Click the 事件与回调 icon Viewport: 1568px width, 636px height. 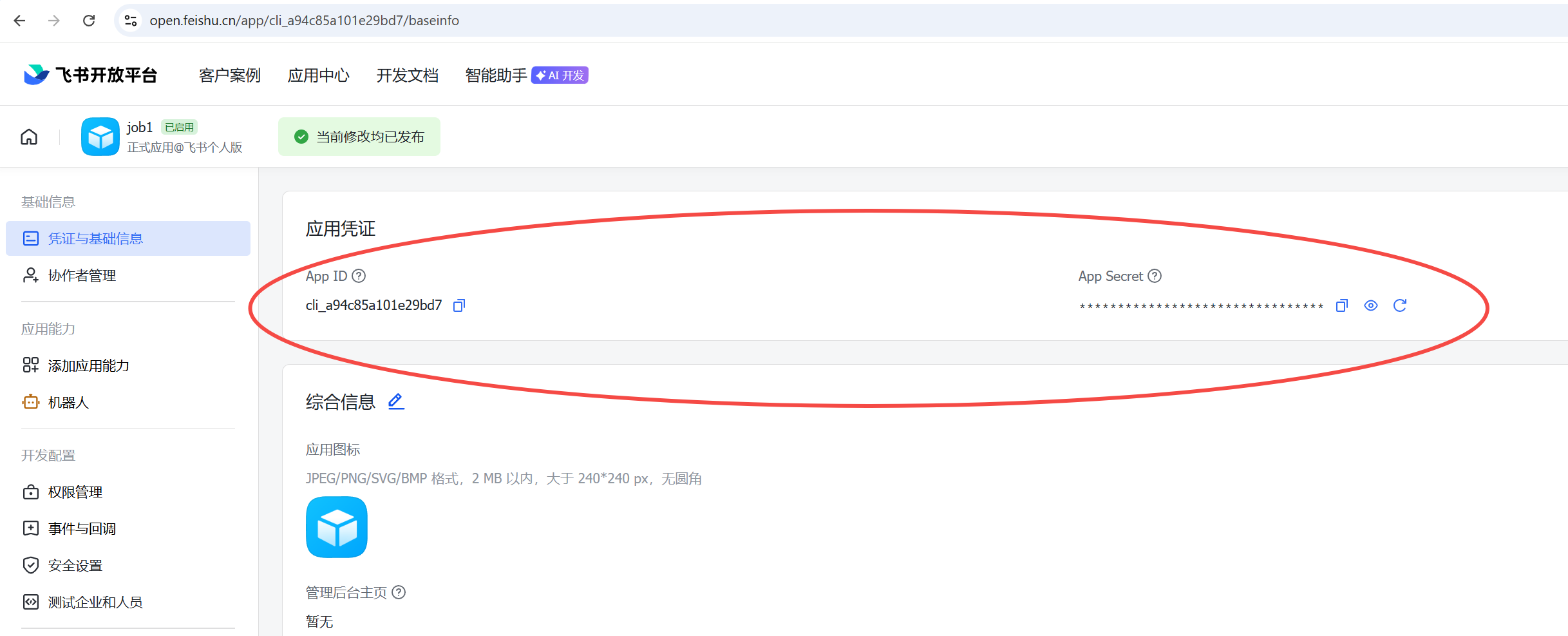pyautogui.click(x=31, y=529)
